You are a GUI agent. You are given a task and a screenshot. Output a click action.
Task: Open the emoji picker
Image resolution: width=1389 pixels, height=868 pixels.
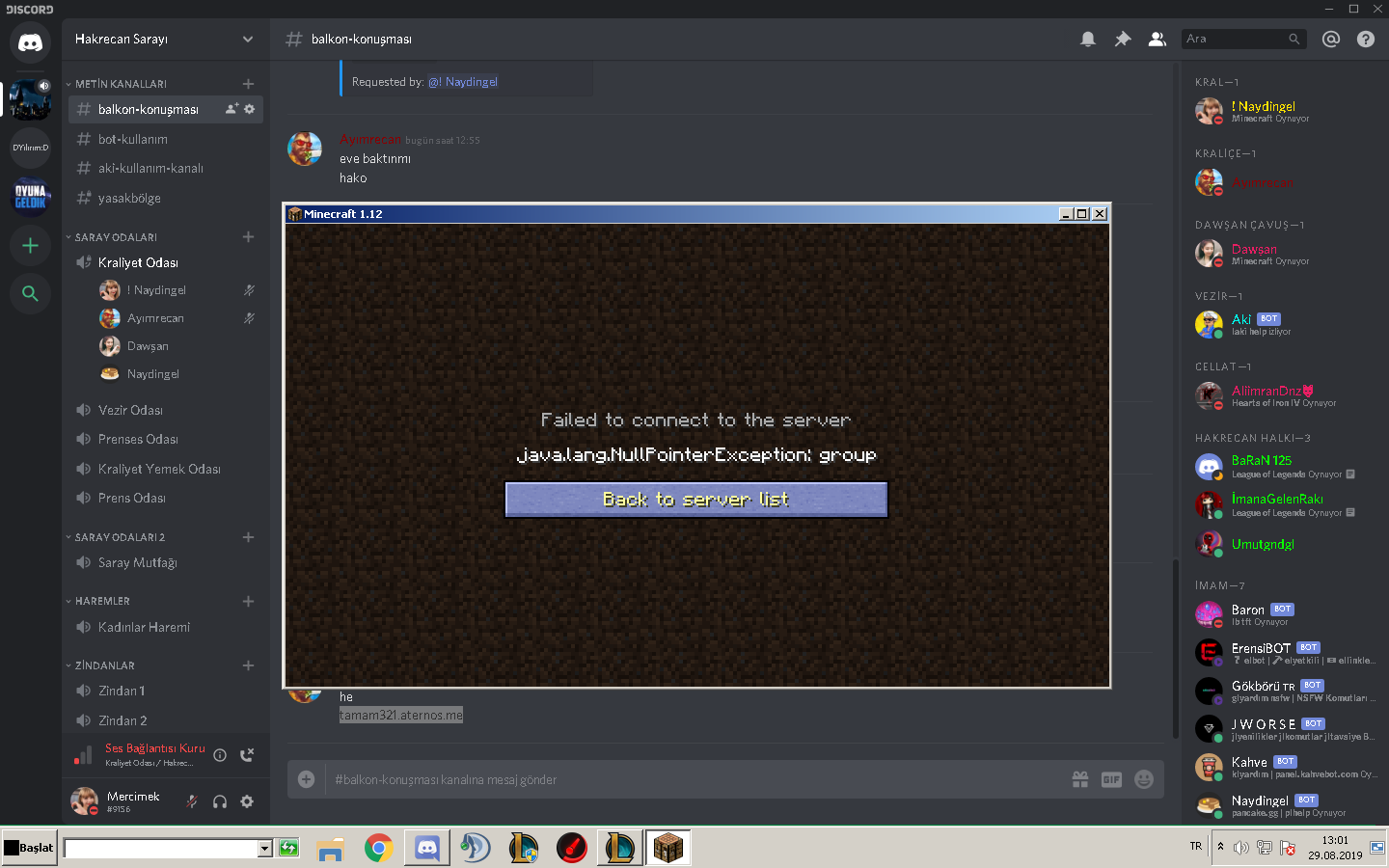pos(1144,779)
